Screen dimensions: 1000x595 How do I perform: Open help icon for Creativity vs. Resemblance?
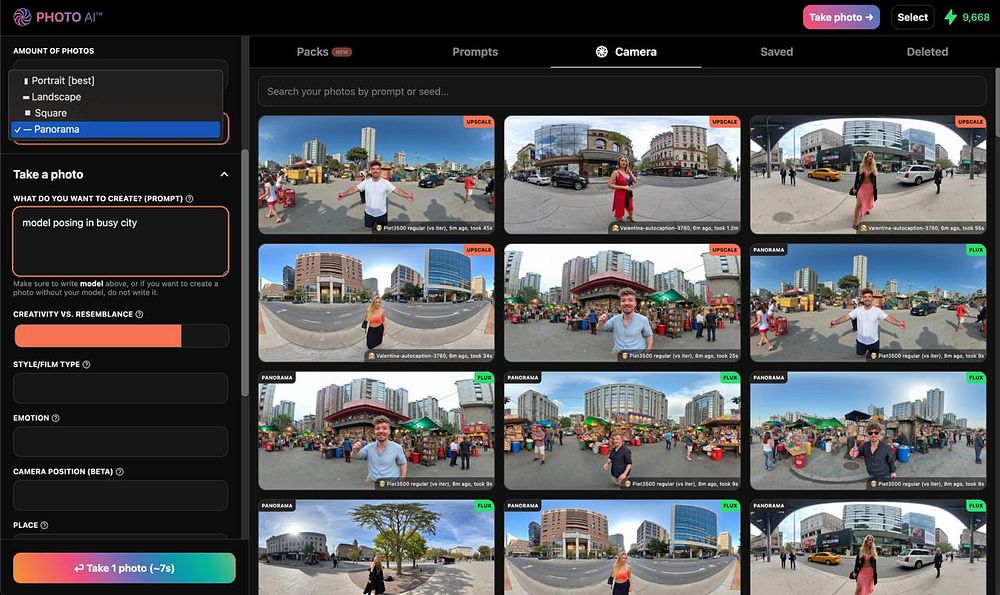pos(139,314)
